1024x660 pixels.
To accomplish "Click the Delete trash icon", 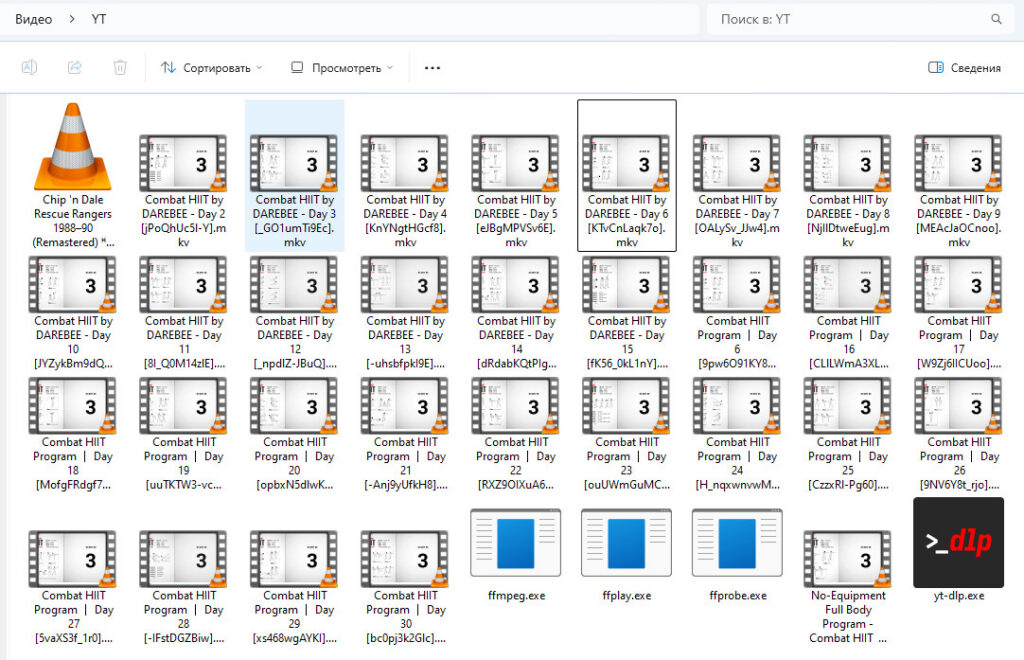I will tap(120, 68).
